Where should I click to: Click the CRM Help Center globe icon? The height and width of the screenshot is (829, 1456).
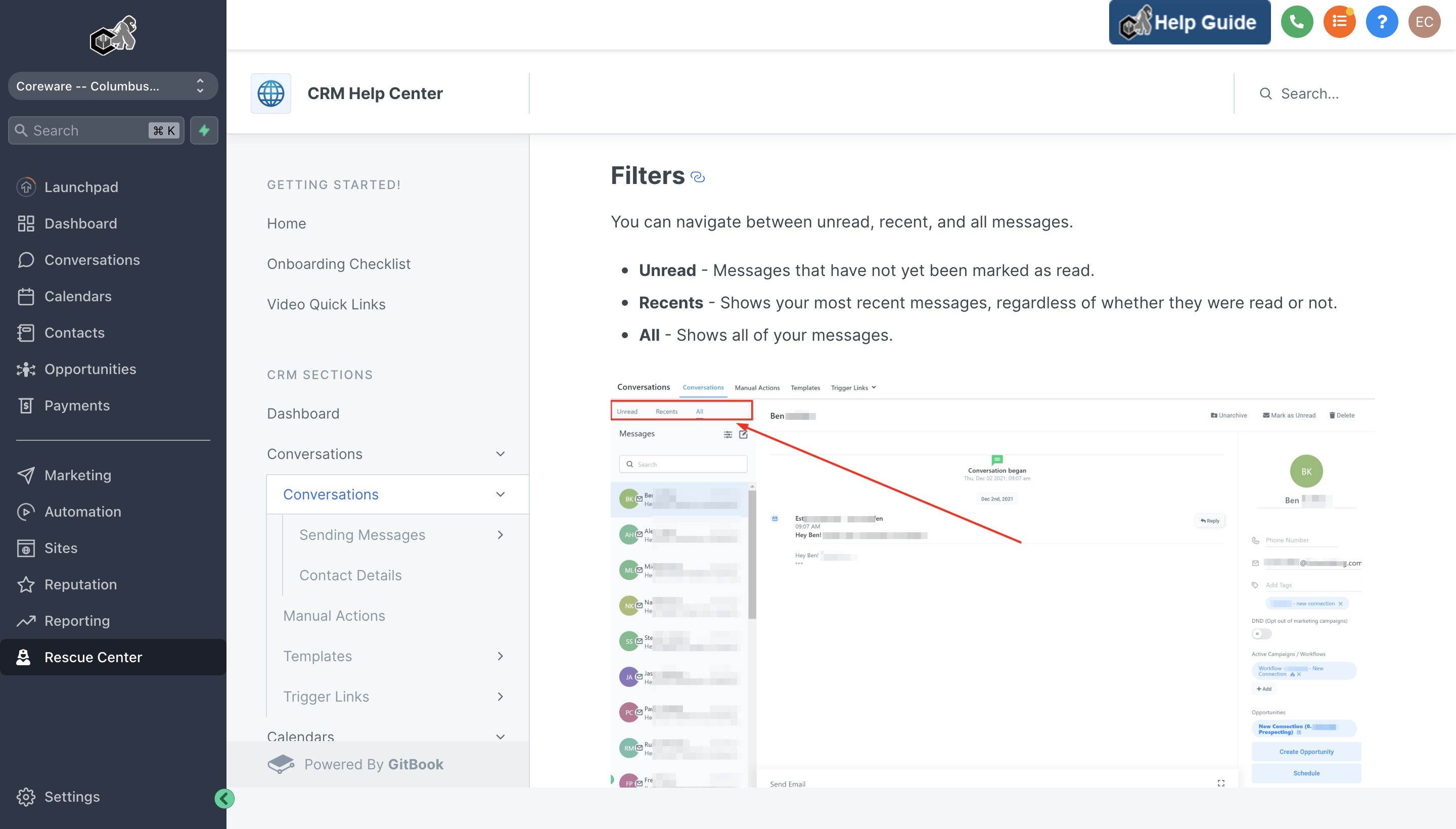click(x=270, y=94)
